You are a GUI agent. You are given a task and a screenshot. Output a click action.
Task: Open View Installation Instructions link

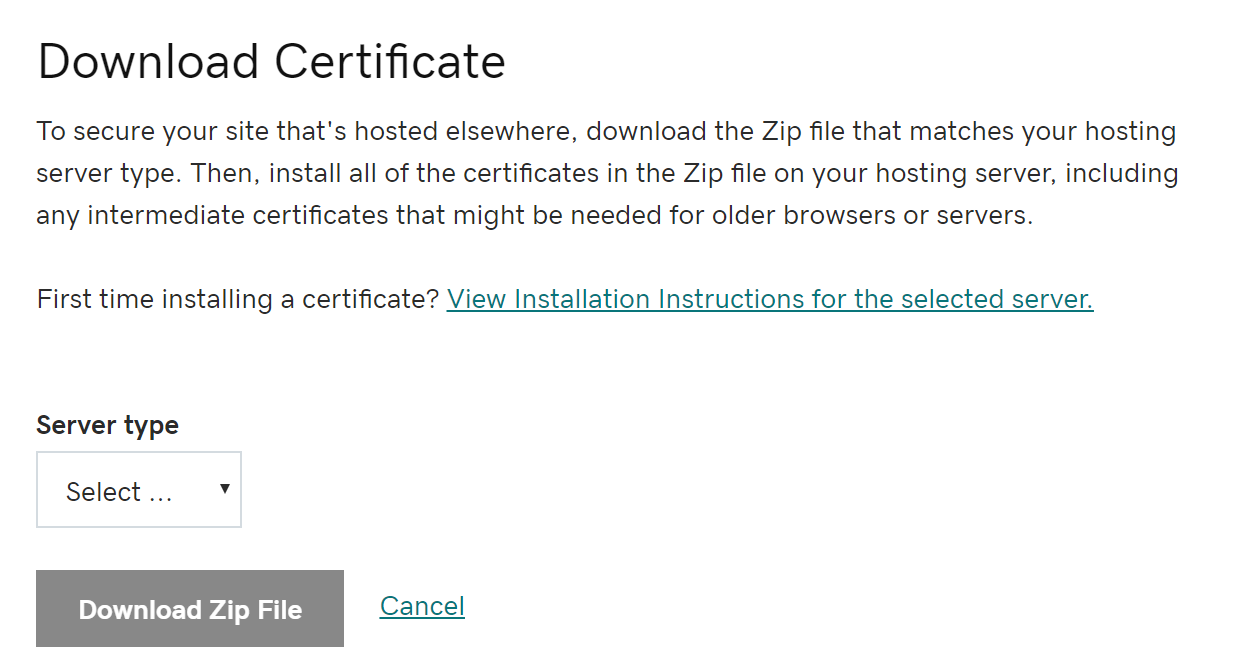[769, 299]
